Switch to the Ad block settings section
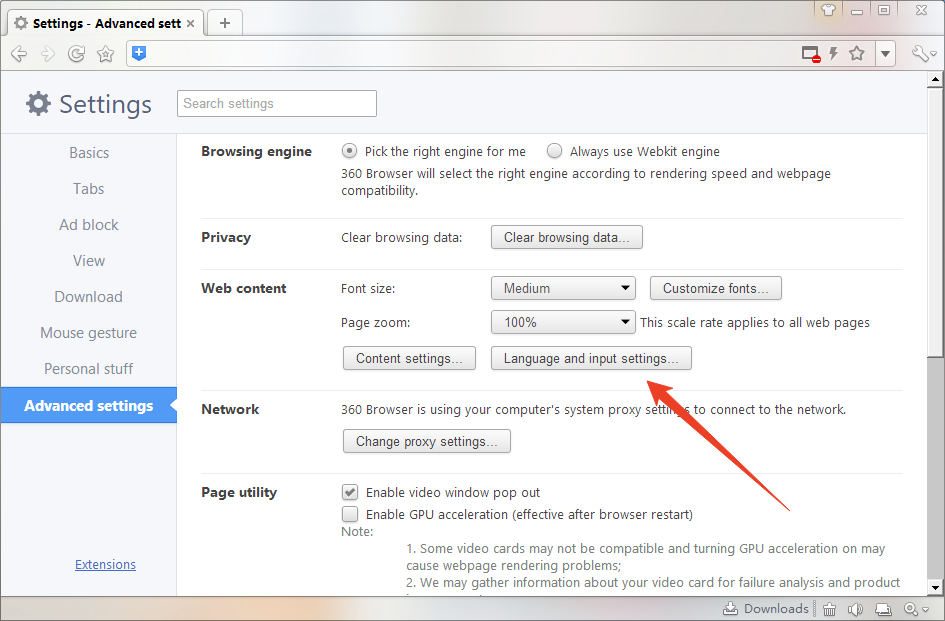 click(88, 225)
